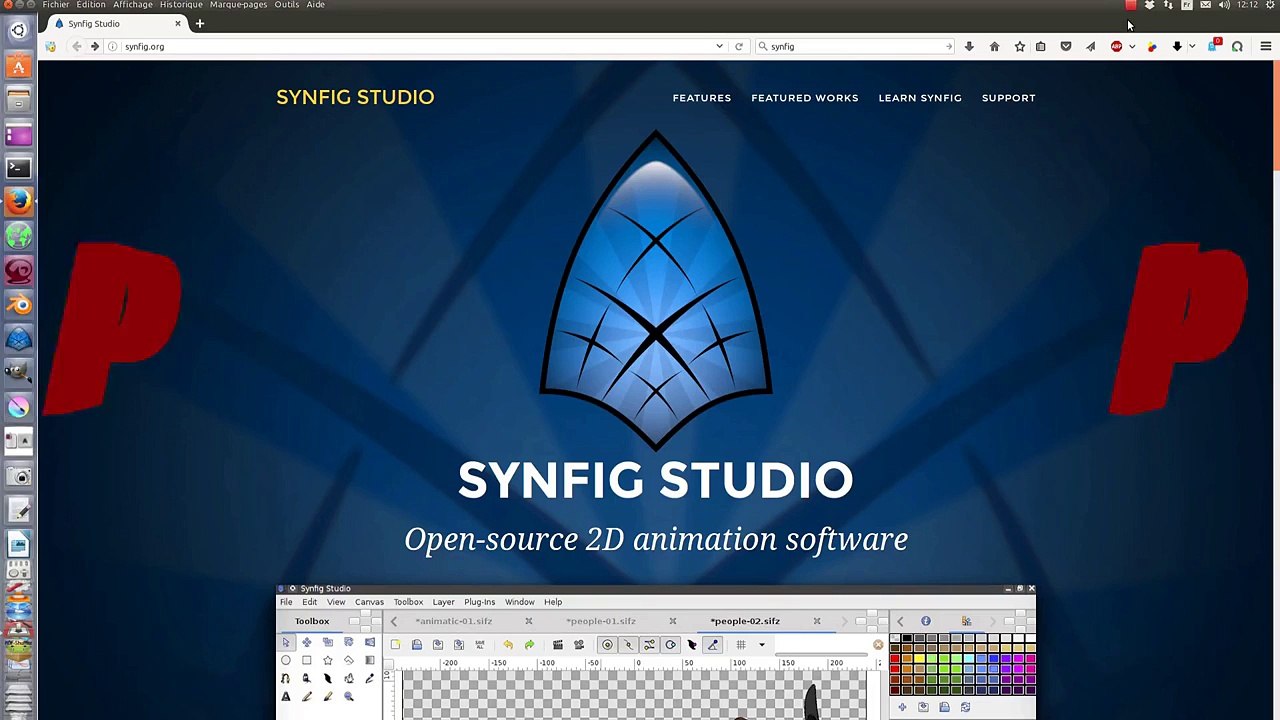The height and width of the screenshot is (720, 1280).
Task: Close the Synfig Studio browser tab
Action: [x=178, y=23]
